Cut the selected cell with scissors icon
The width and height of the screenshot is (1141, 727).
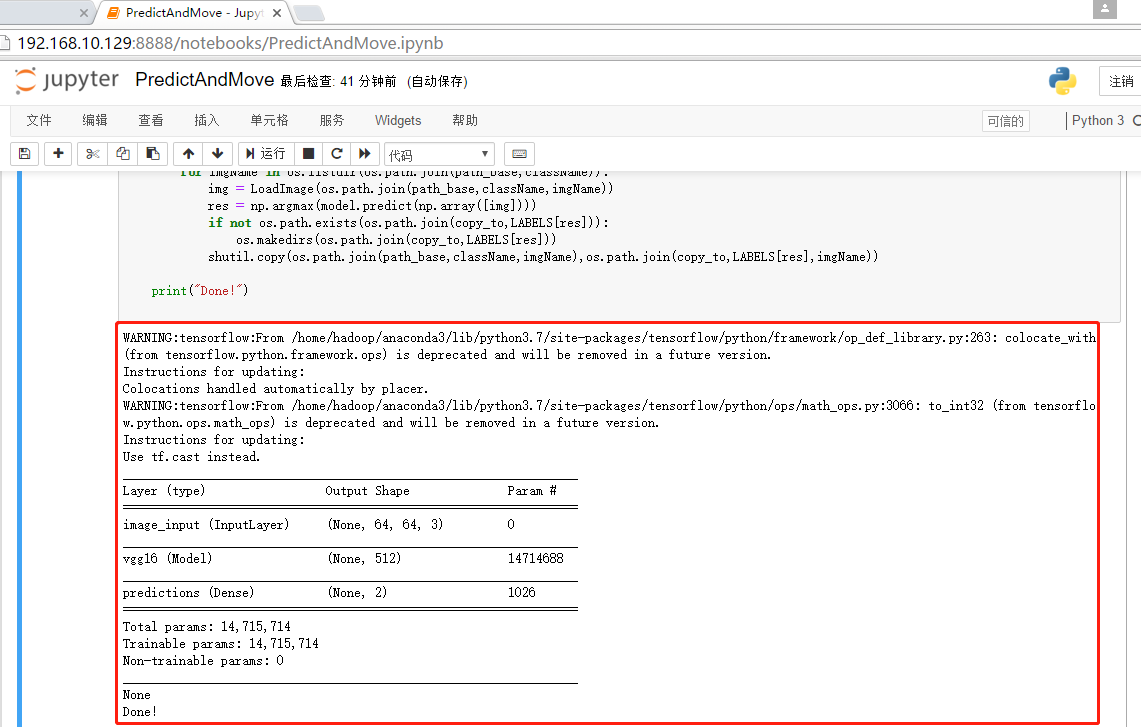[91, 153]
